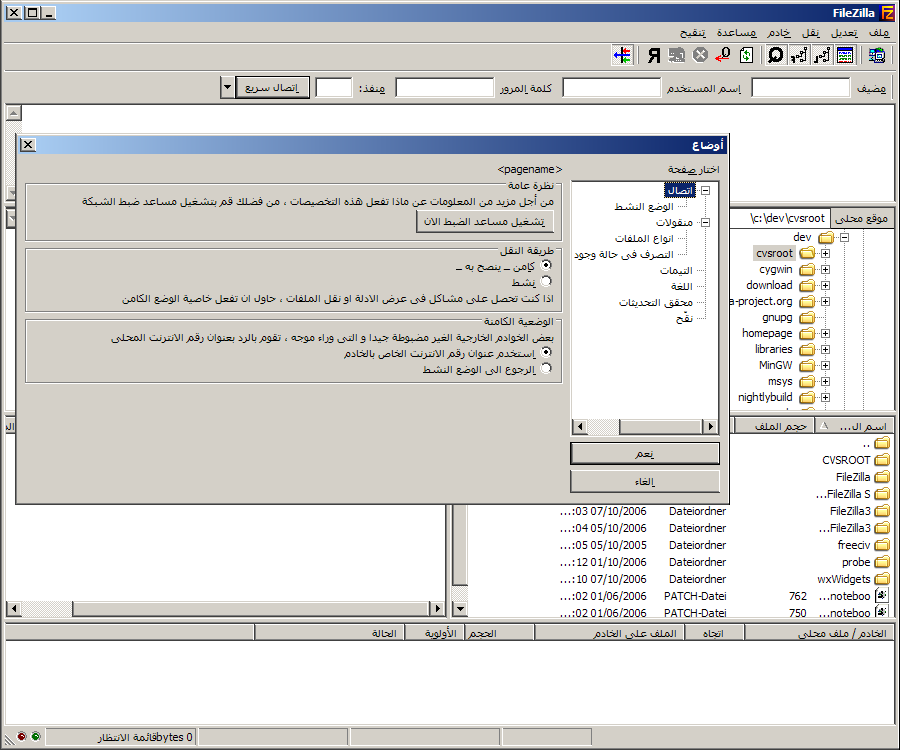Expand the cvsroot folder node

point(825,253)
